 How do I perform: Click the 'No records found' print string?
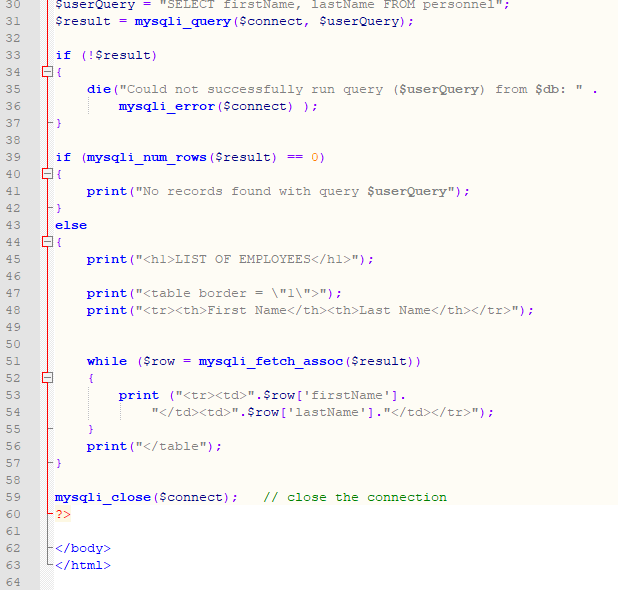295,192
